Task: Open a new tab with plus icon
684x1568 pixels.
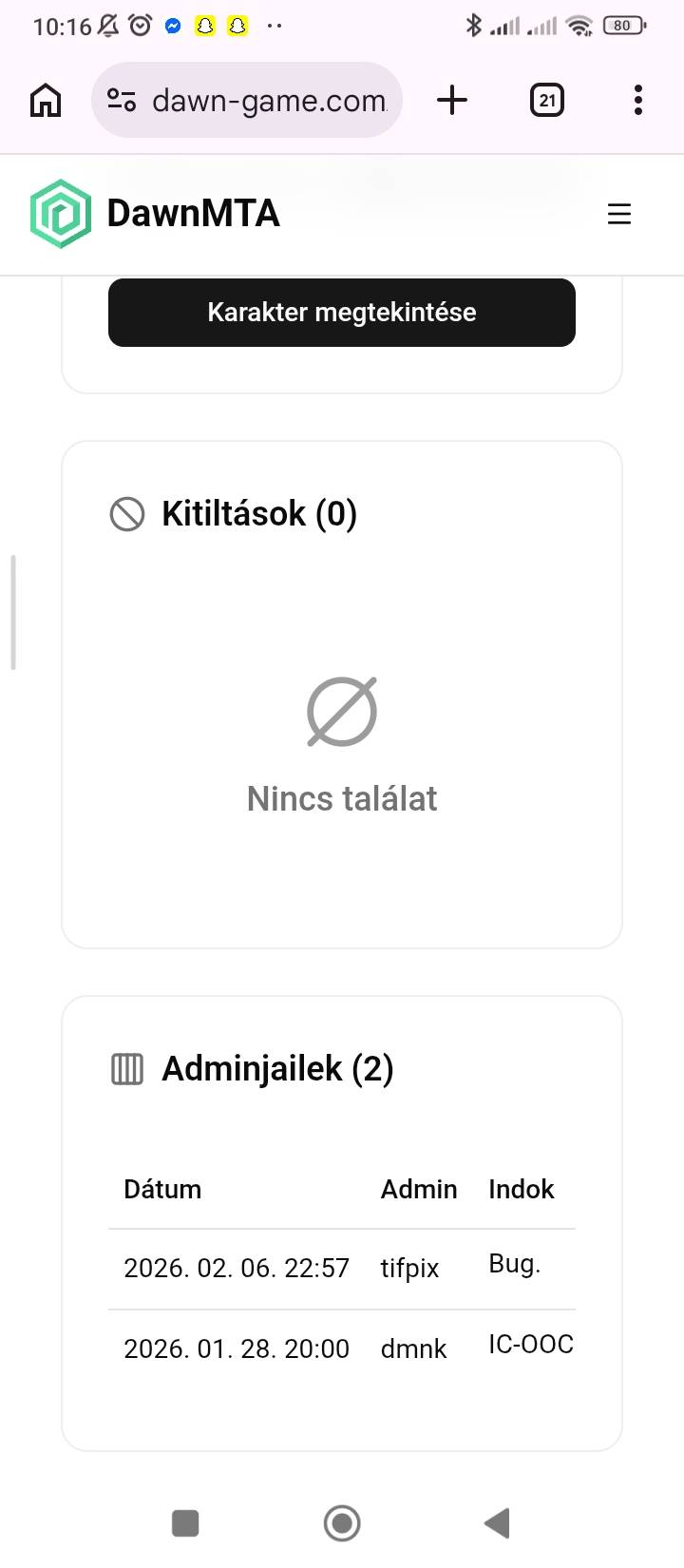Action: pyautogui.click(x=452, y=100)
